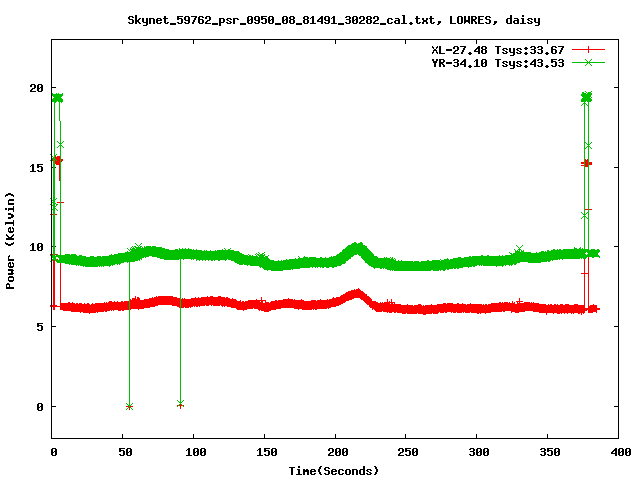Click the green calibration spike cluster near 19 at the start
Image resolution: width=640 pixels, height=480 pixels.
tap(58, 98)
